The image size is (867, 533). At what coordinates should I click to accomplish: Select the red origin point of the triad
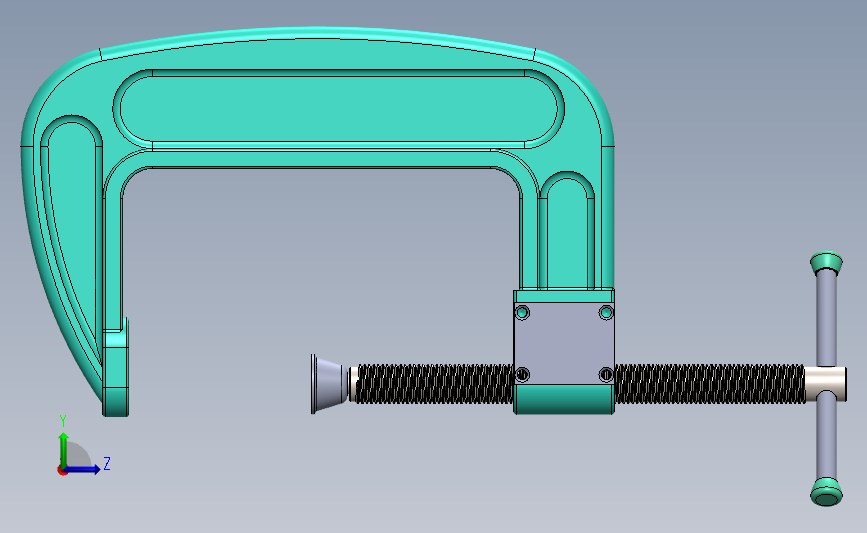(62, 471)
